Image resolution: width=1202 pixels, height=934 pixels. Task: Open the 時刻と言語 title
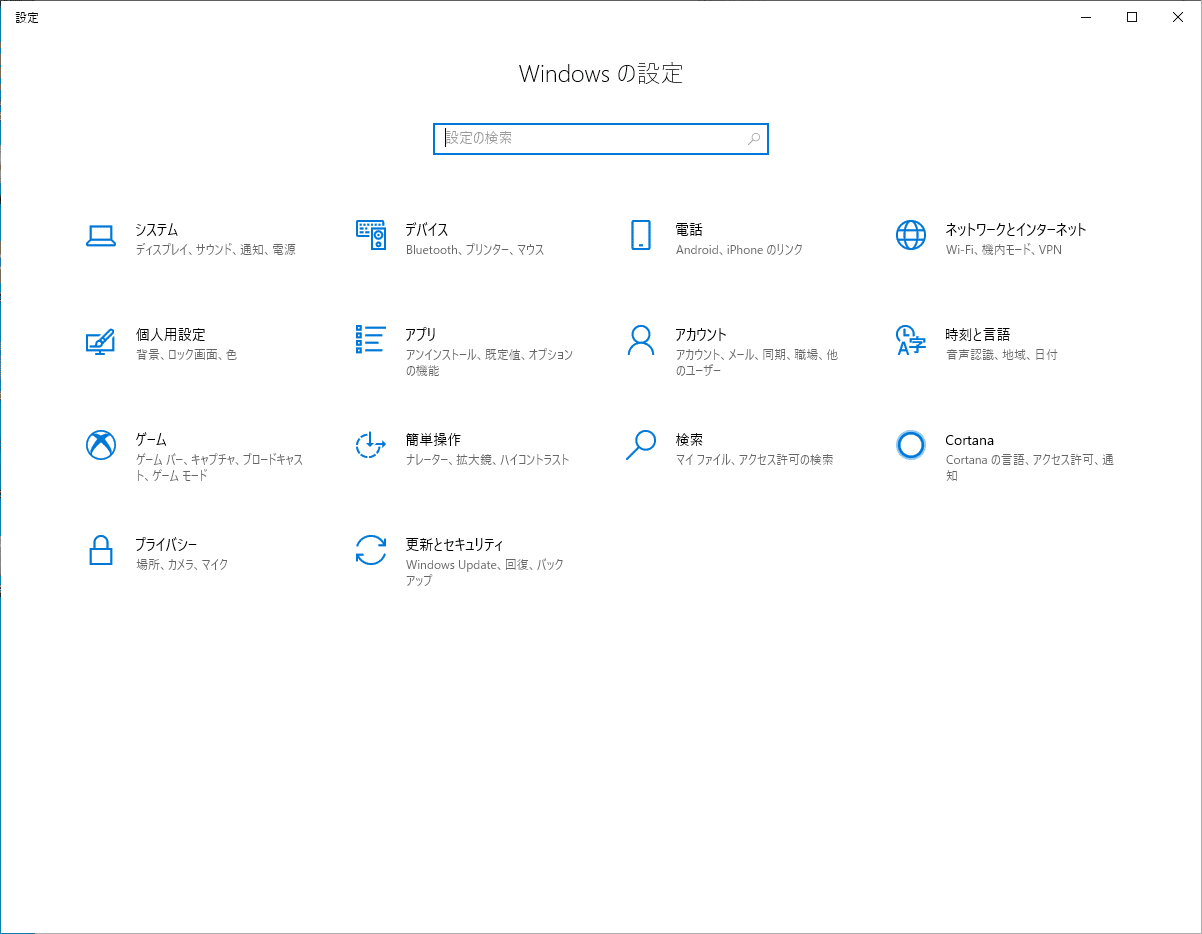click(978, 335)
